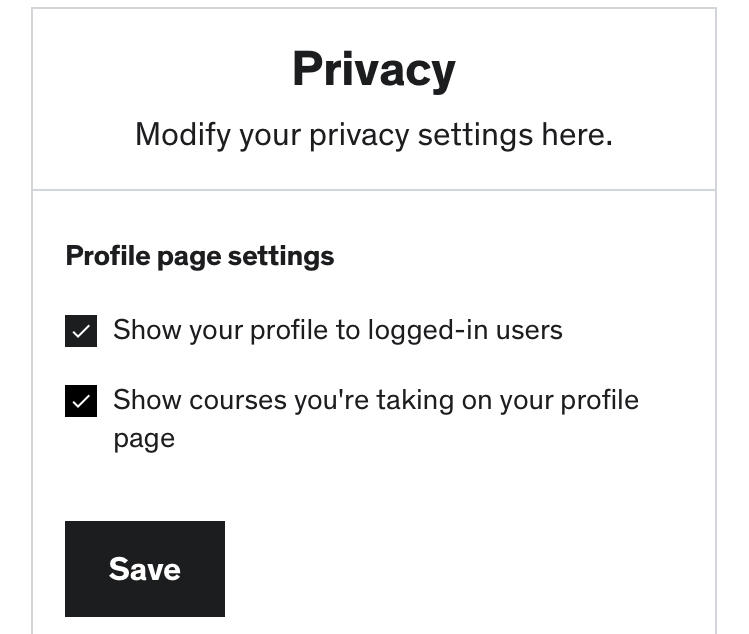Click the Privacy heading
This screenshot has height=634, width=749.
point(374,69)
